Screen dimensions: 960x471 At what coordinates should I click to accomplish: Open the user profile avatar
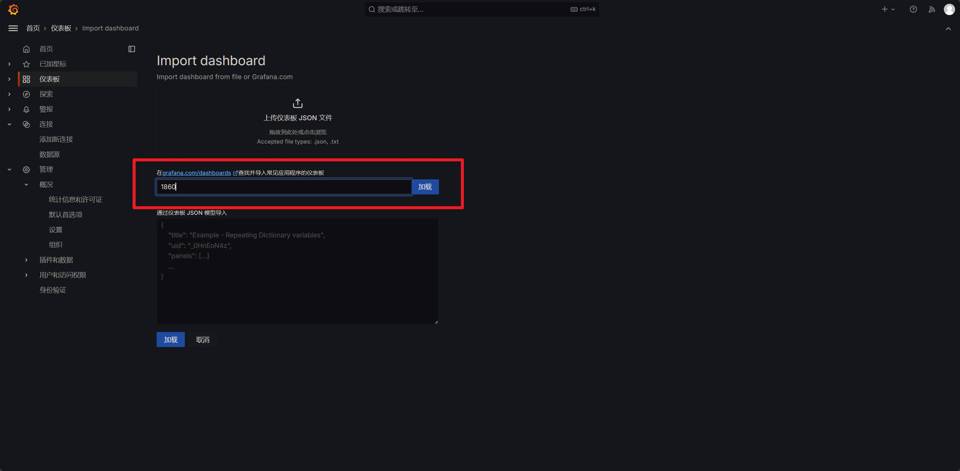pyautogui.click(x=949, y=9)
